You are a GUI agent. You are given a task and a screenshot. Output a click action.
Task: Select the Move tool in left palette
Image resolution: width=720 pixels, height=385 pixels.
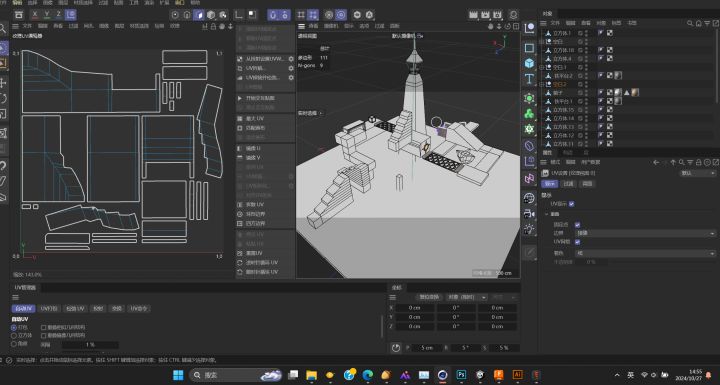point(3,83)
